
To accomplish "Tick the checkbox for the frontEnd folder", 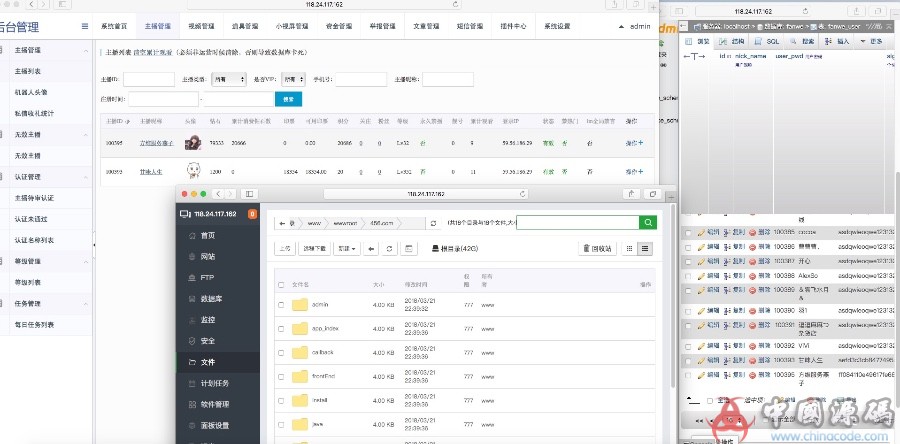I will (x=281, y=377).
